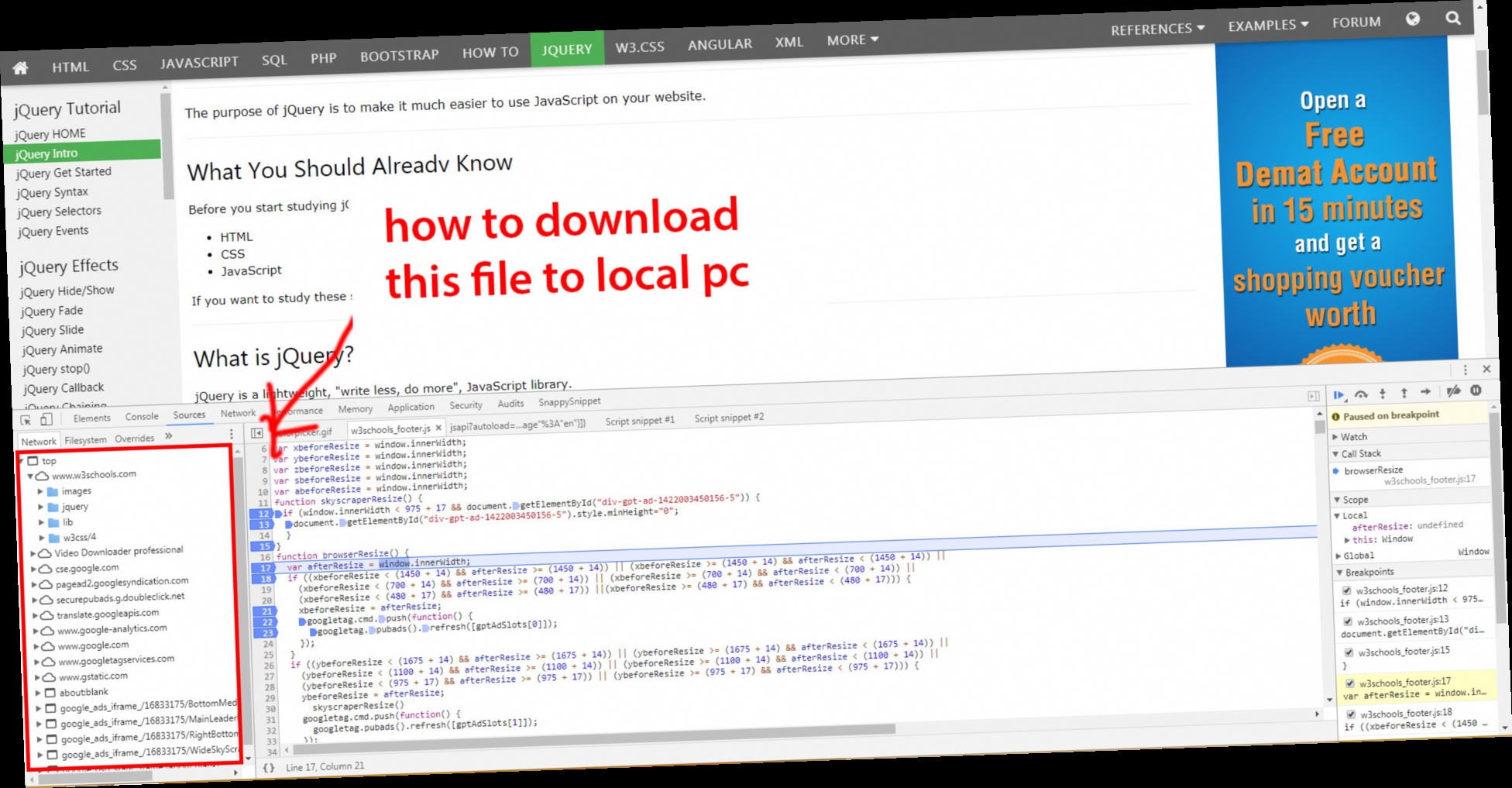Expand the Global scope entry
Image resolution: width=1512 pixels, height=788 pixels.
(1338, 556)
